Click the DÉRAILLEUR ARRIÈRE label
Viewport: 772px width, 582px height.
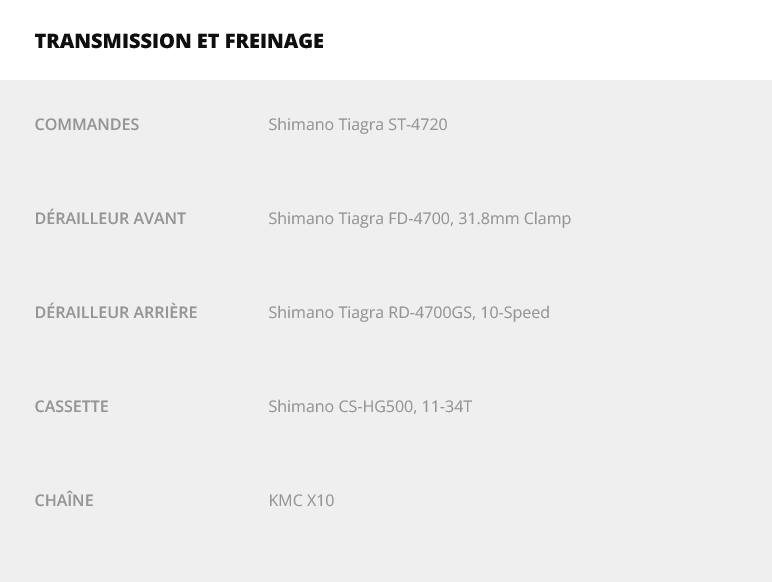116,313
